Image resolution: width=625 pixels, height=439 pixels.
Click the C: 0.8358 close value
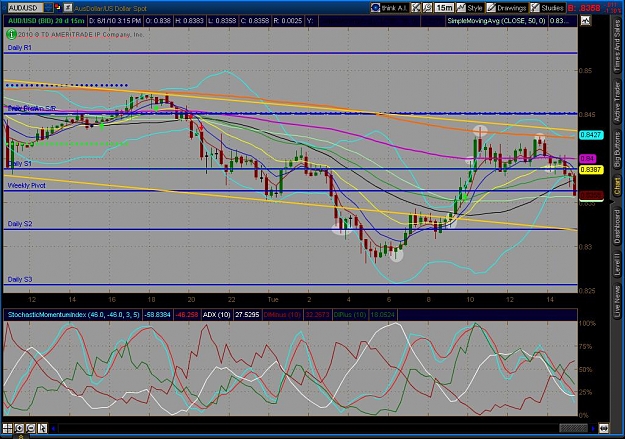tap(255, 21)
